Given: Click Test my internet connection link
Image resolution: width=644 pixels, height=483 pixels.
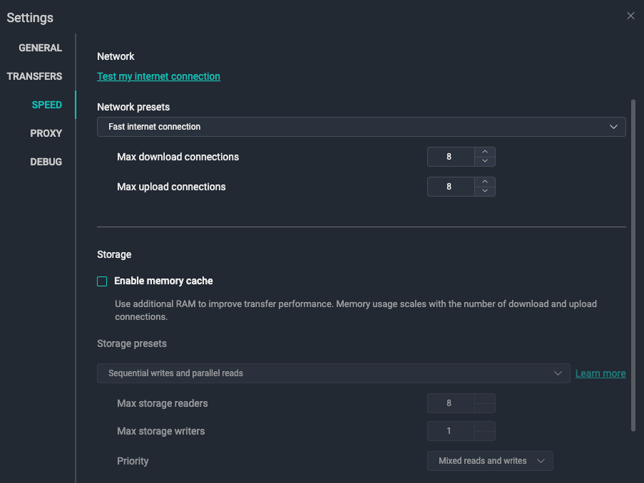Looking at the screenshot, I should 159,76.
